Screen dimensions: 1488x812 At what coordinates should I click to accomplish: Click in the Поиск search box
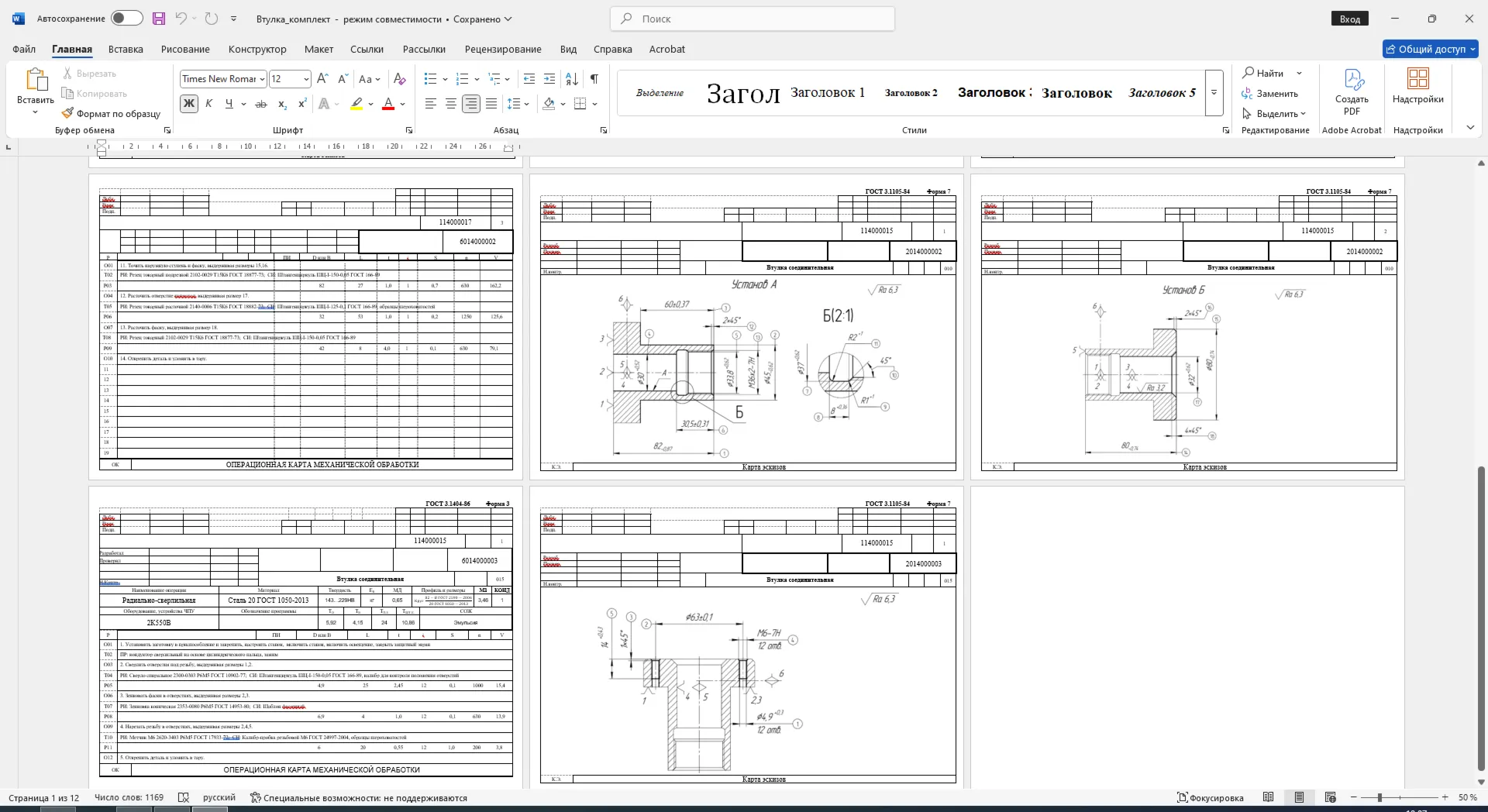click(x=753, y=19)
